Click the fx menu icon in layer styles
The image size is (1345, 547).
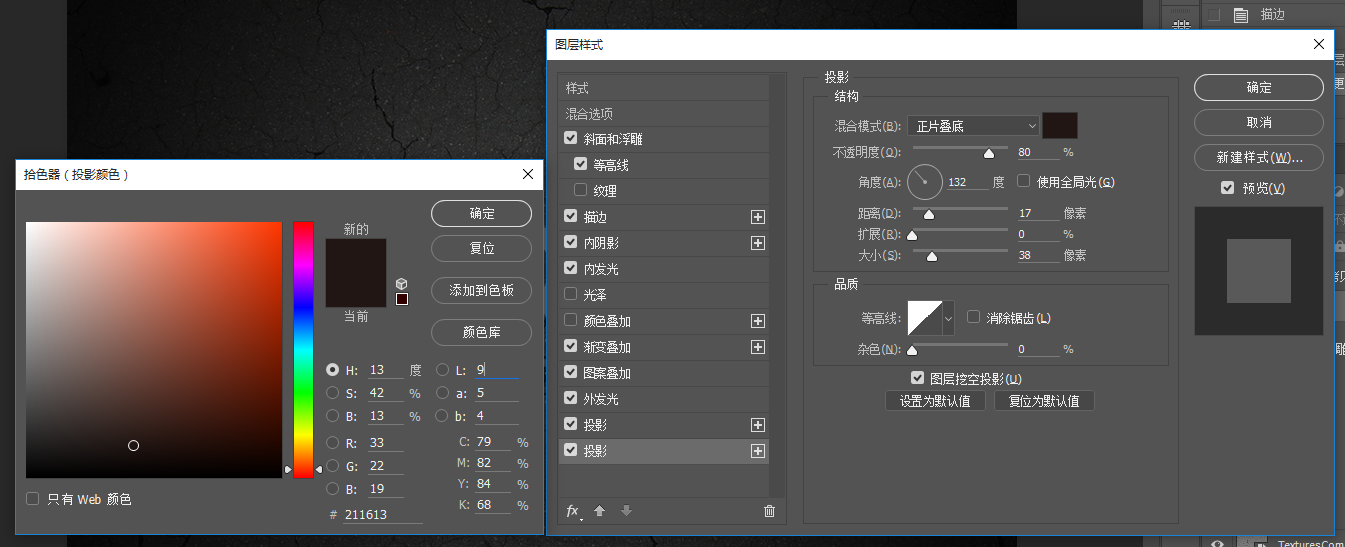573,511
